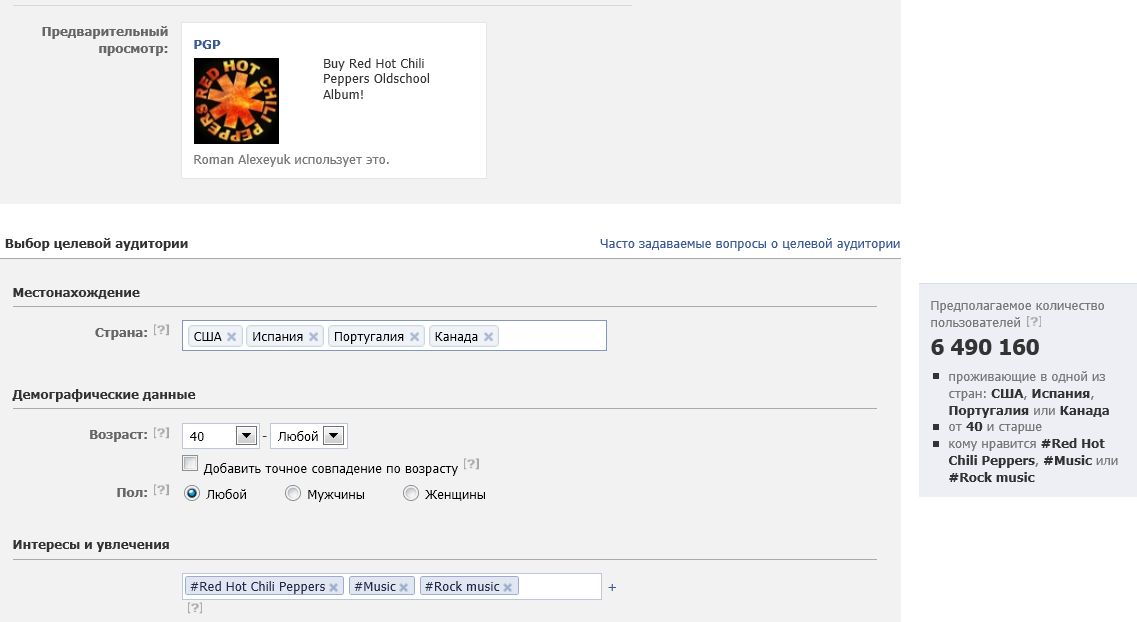Click Red Hot Chili Peppers ad thumbnail
The image size is (1137, 622).
coord(236,101)
